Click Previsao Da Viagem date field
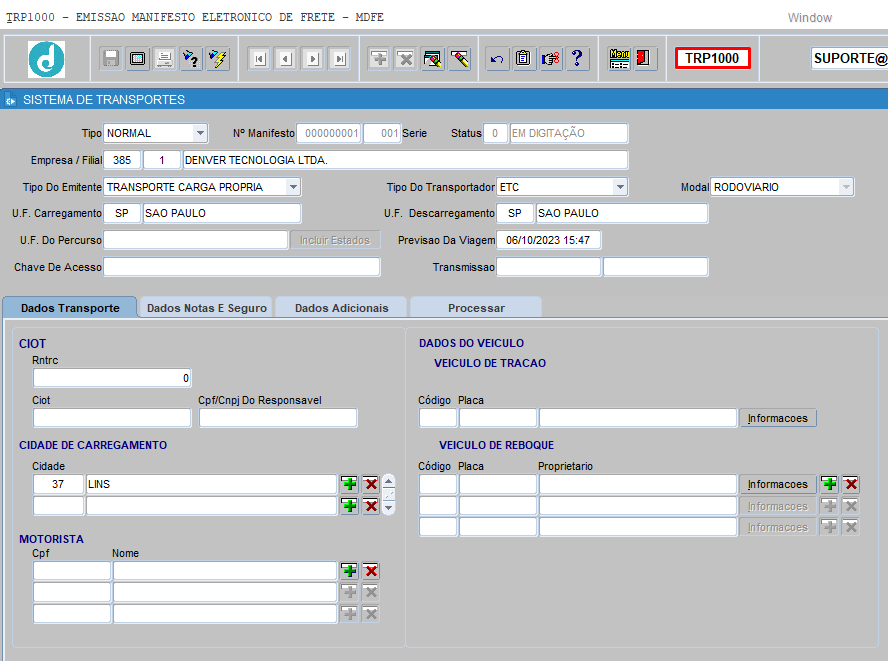The height and width of the screenshot is (661, 888). [548, 240]
